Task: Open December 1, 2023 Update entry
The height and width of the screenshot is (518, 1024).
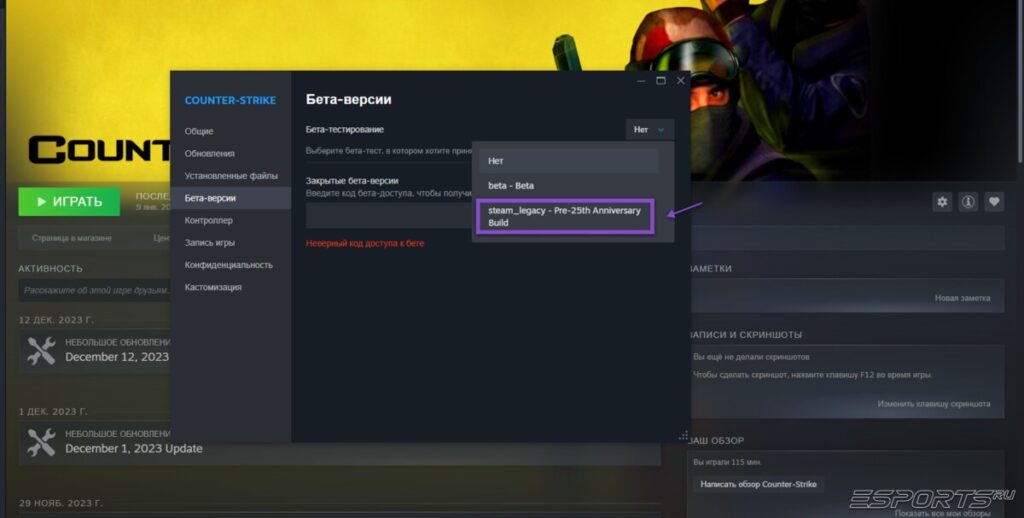Action: tap(134, 449)
